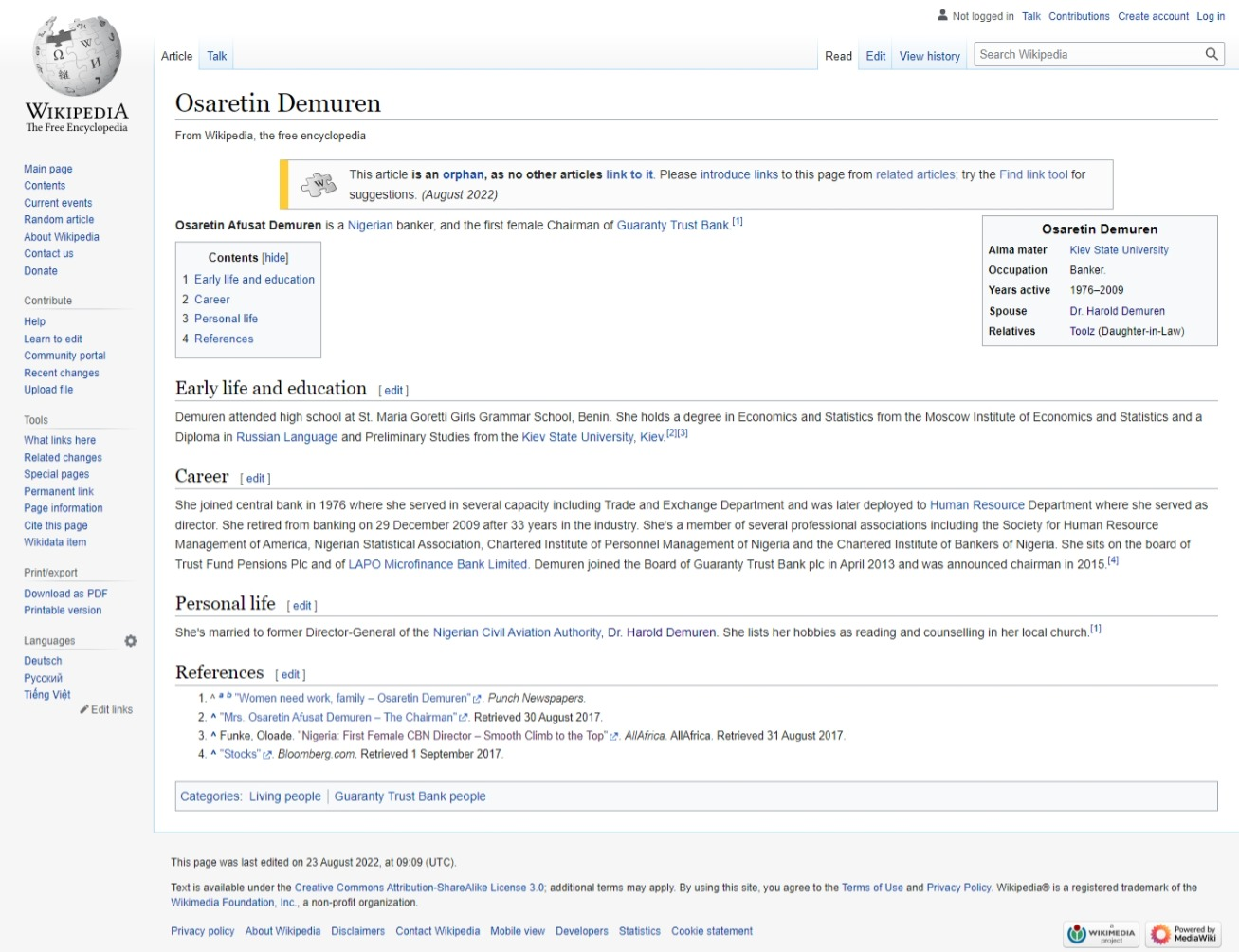Click the Powered by MediaWiki badge
The width and height of the screenshot is (1239, 952).
click(1183, 934)
